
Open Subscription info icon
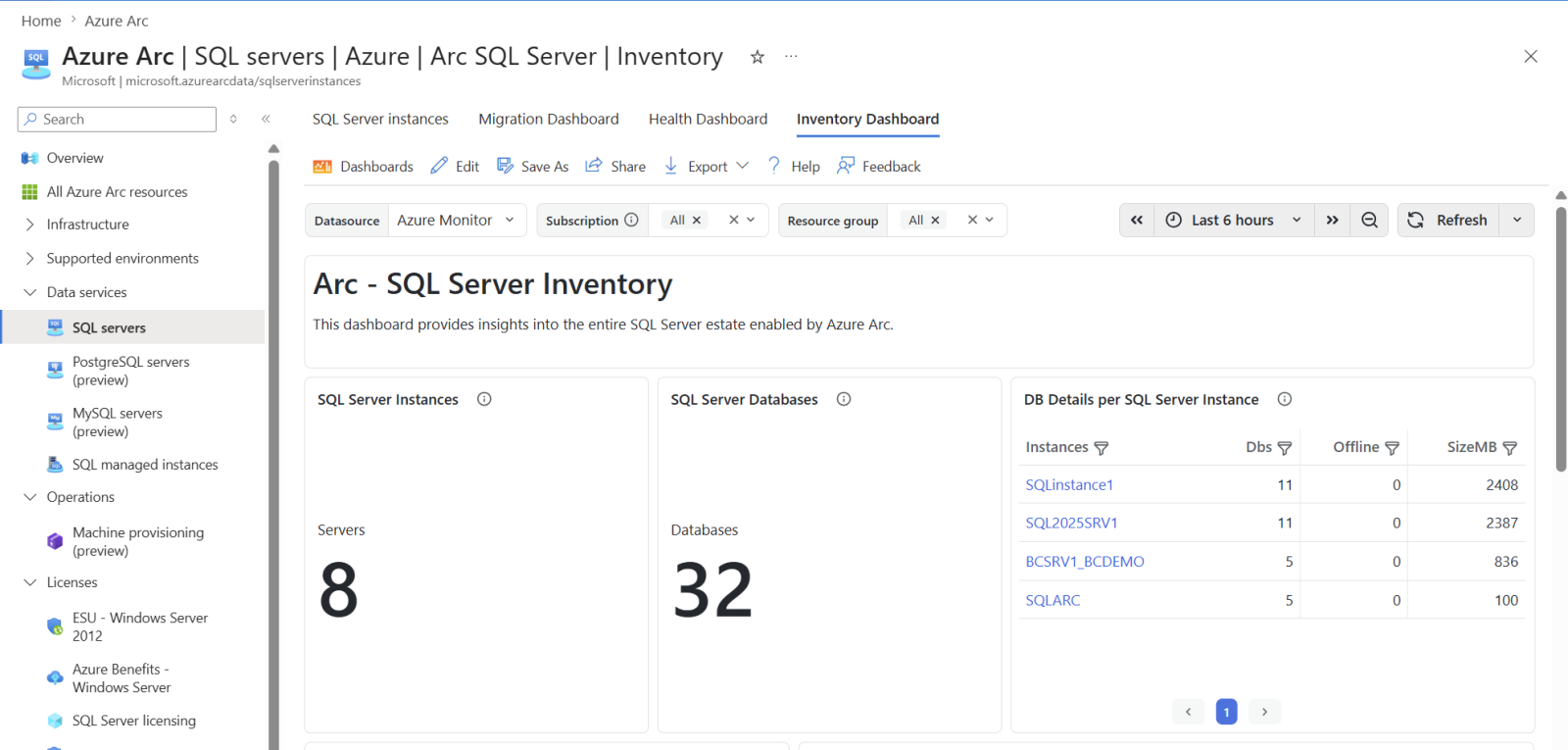(x=631, y=220)
